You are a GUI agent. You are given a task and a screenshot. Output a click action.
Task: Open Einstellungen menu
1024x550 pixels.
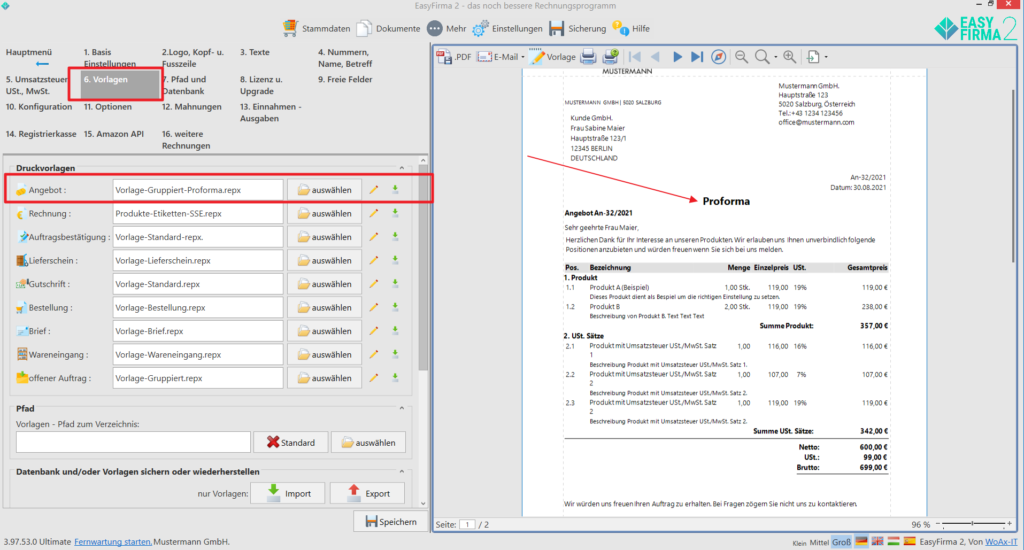[507, 28]
